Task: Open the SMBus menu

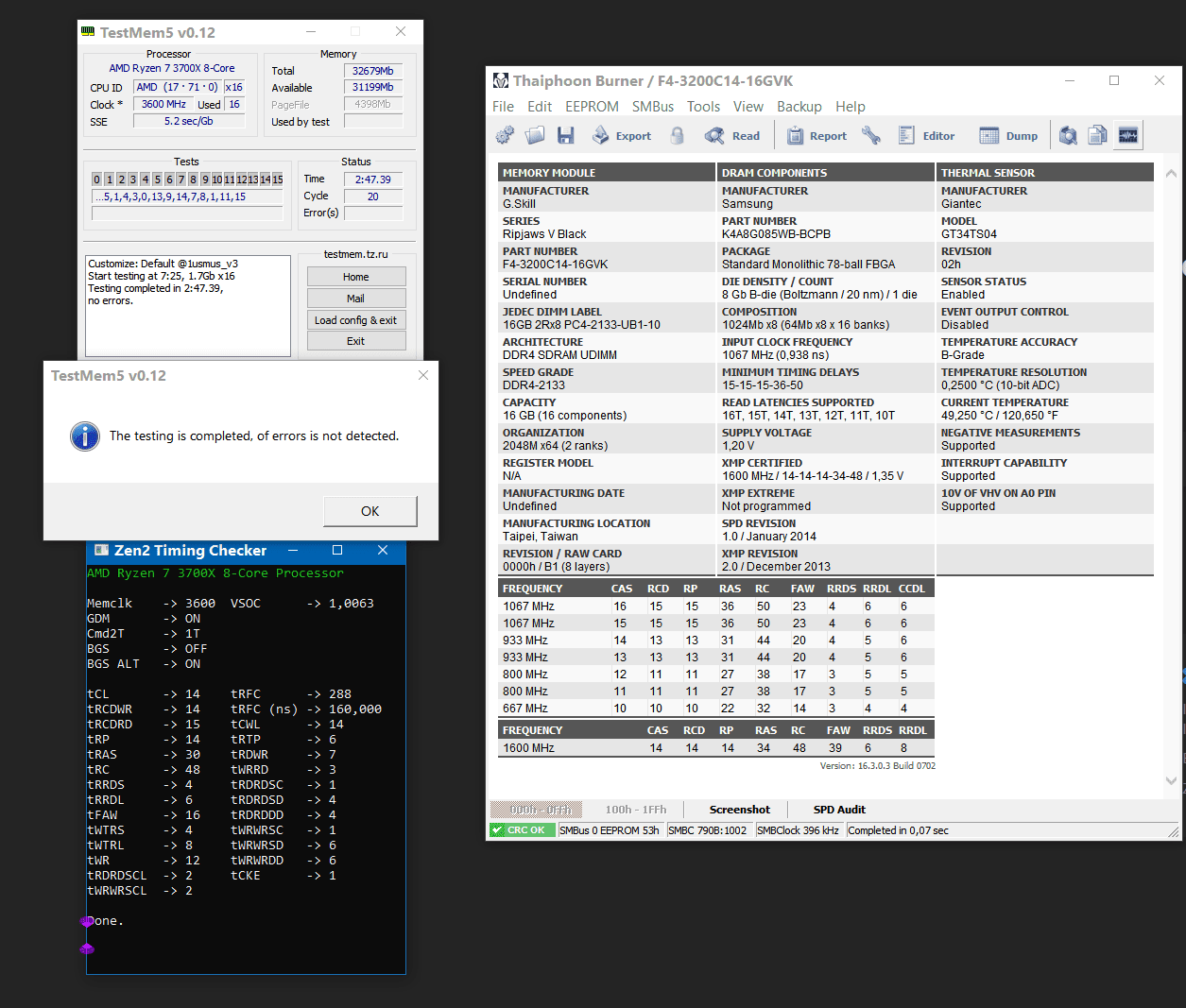Action: (653, 107)
